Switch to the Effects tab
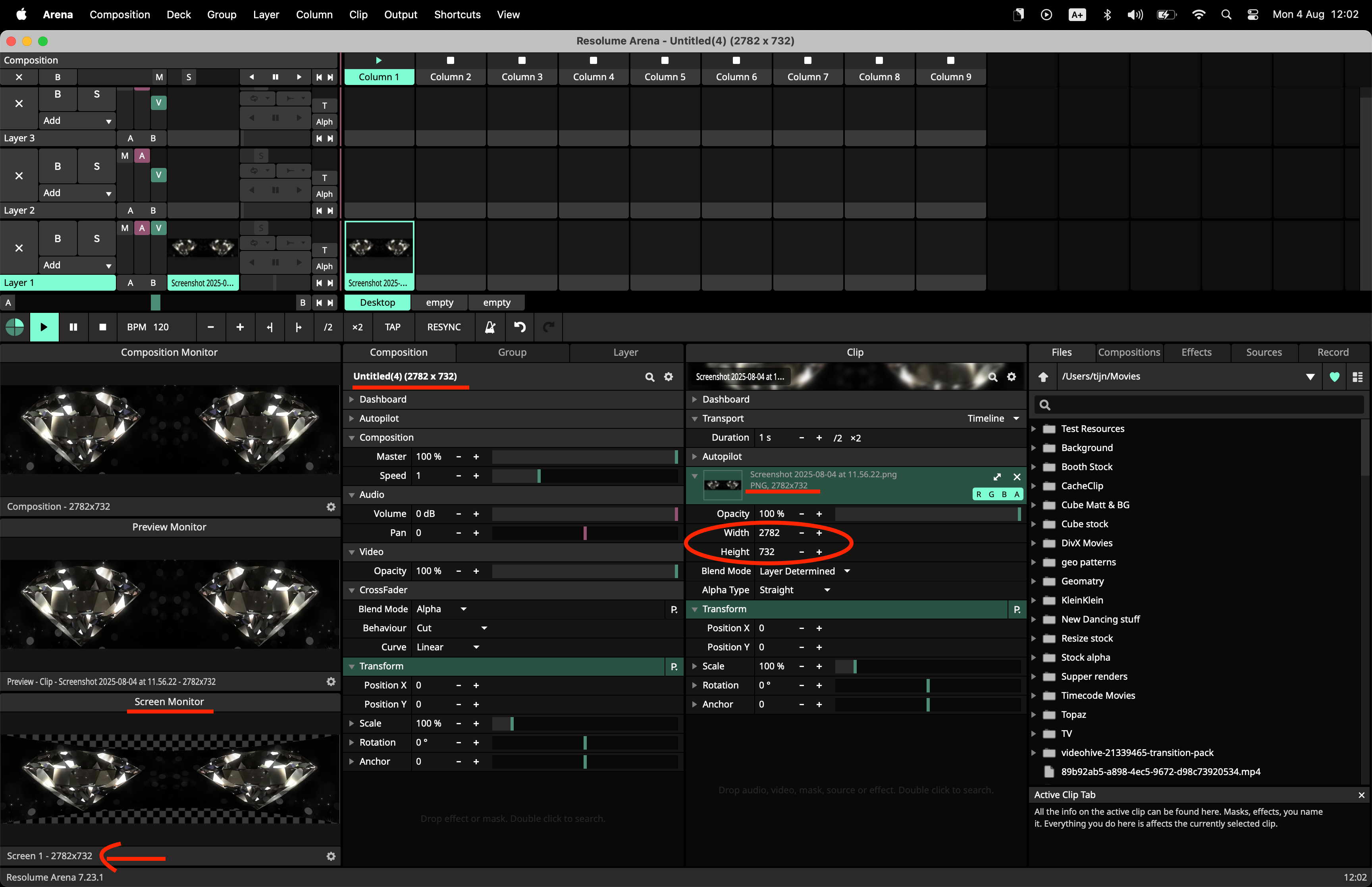Screen dimensions: 1372x887 click(x=1196, y=352)
